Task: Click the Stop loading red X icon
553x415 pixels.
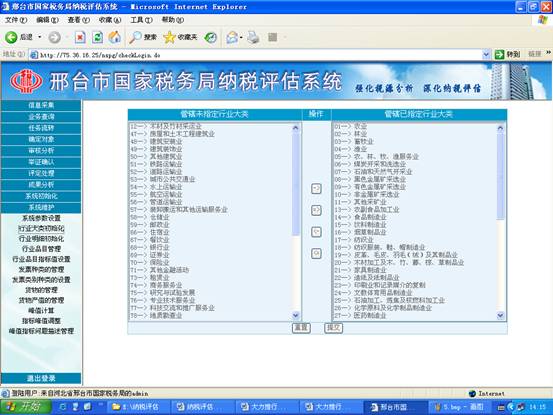Action: (x=80, y=37)
